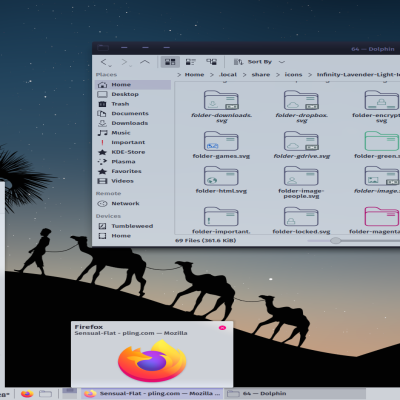This screenshot has height=400, width=400.
Task: Open the Tumbleweed device
Action: [x=133, y=226]
